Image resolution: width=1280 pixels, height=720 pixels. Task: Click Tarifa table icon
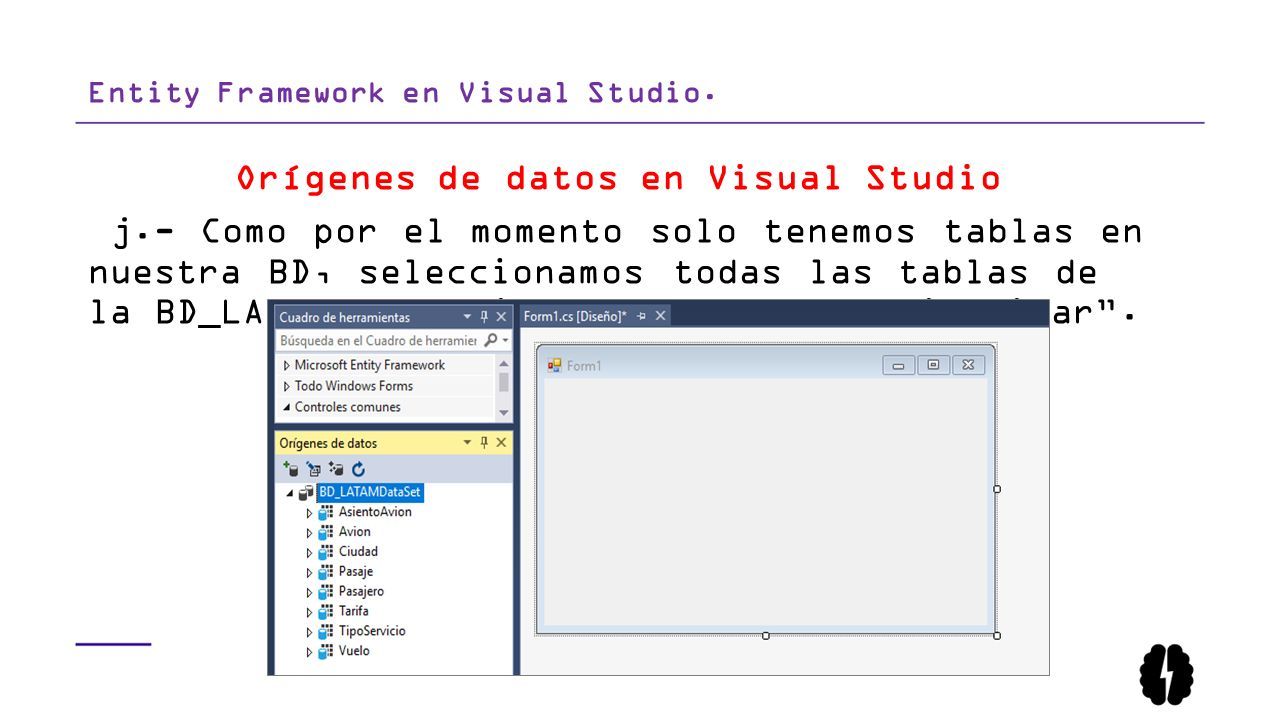(x=326, y=611)
